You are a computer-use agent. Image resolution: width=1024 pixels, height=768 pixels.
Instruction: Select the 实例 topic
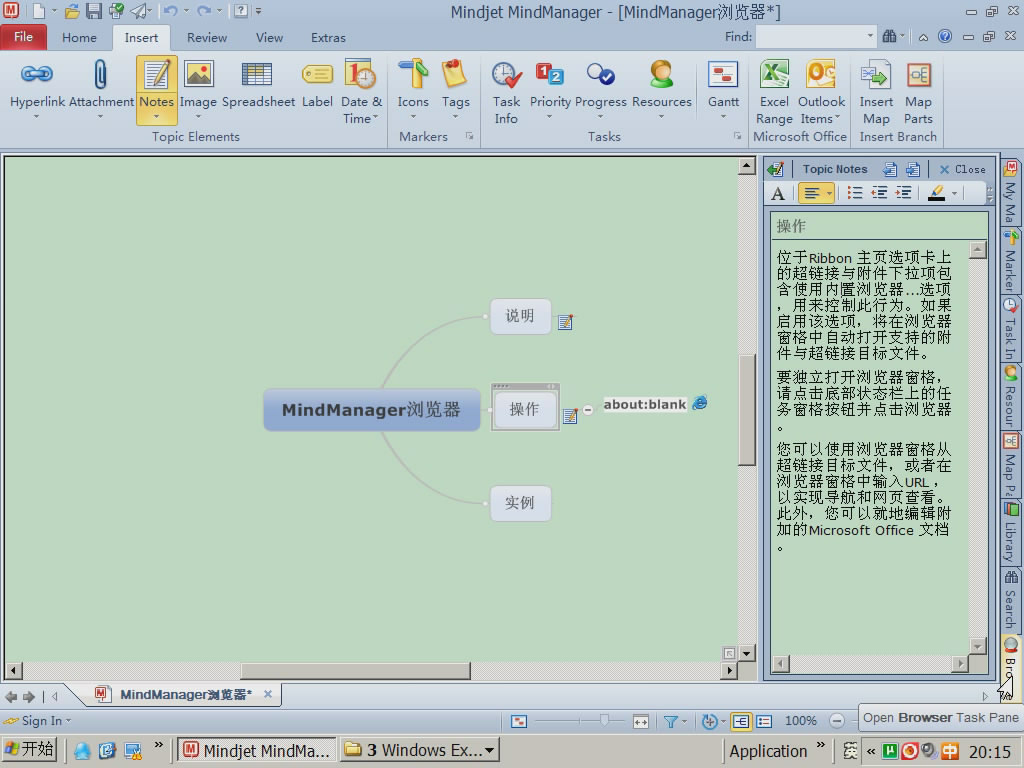[520, 503]
